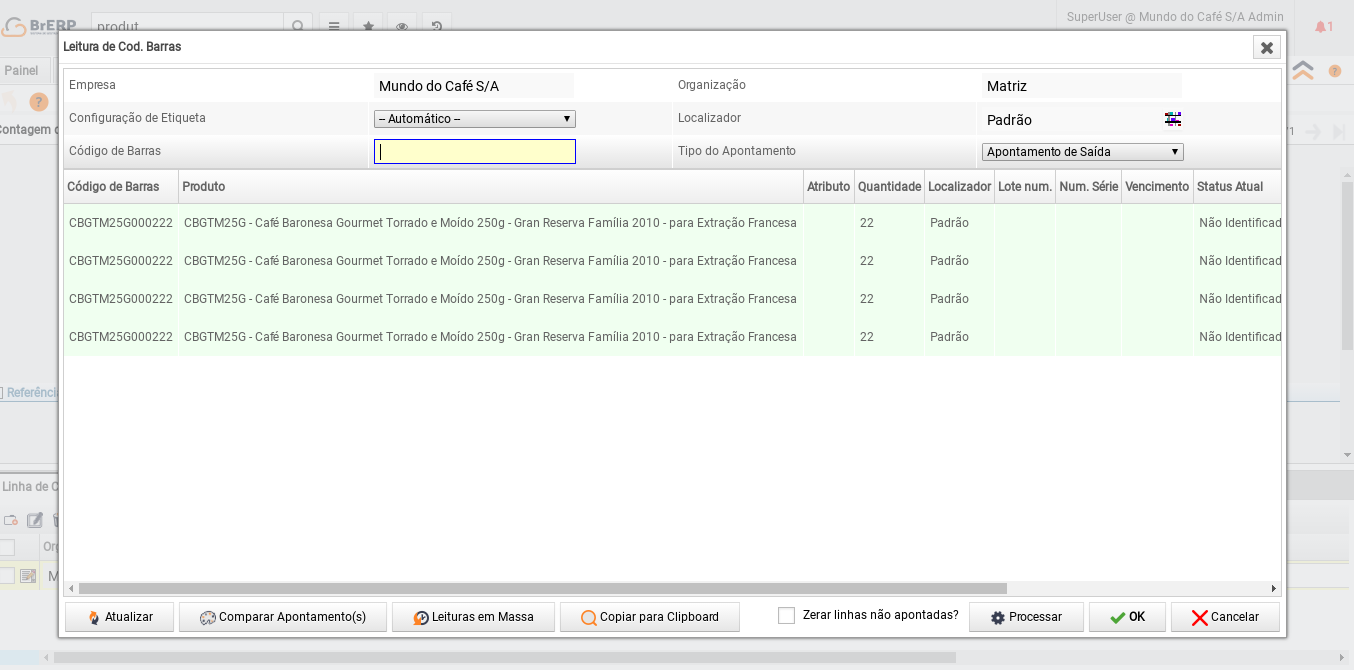Open Comparar Apontamento(s)
This screenshot has height=670, width=1354.
[x=283, y=617]
